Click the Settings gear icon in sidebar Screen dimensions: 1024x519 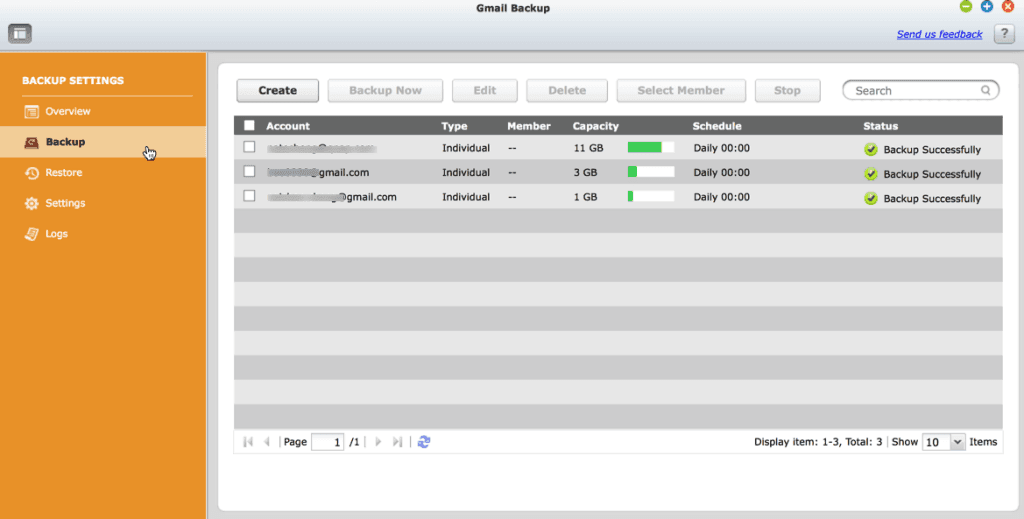31,203
